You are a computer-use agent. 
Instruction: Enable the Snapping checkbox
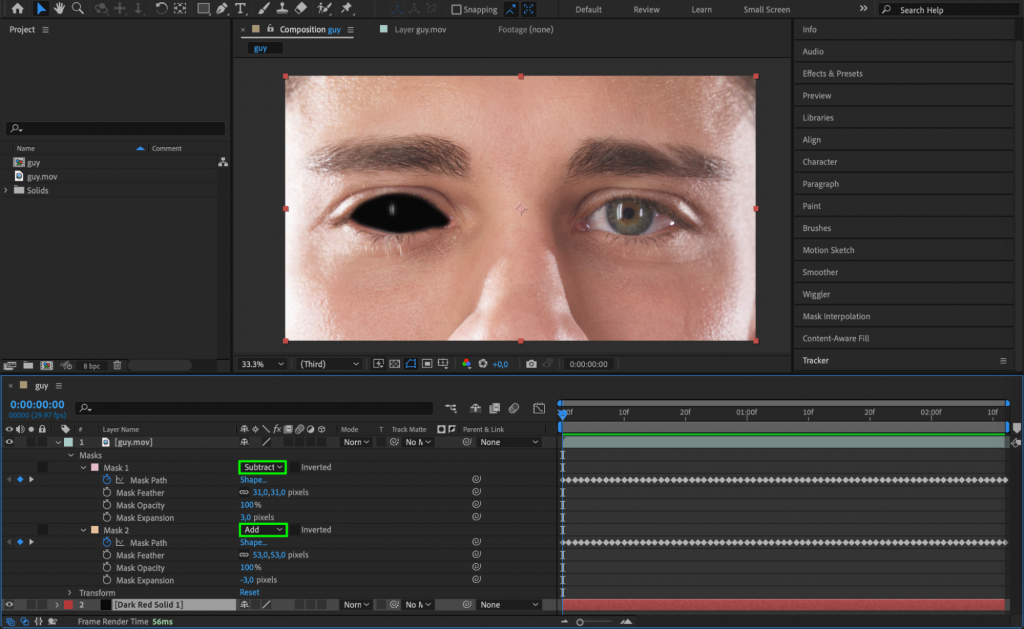coord(458,9)
